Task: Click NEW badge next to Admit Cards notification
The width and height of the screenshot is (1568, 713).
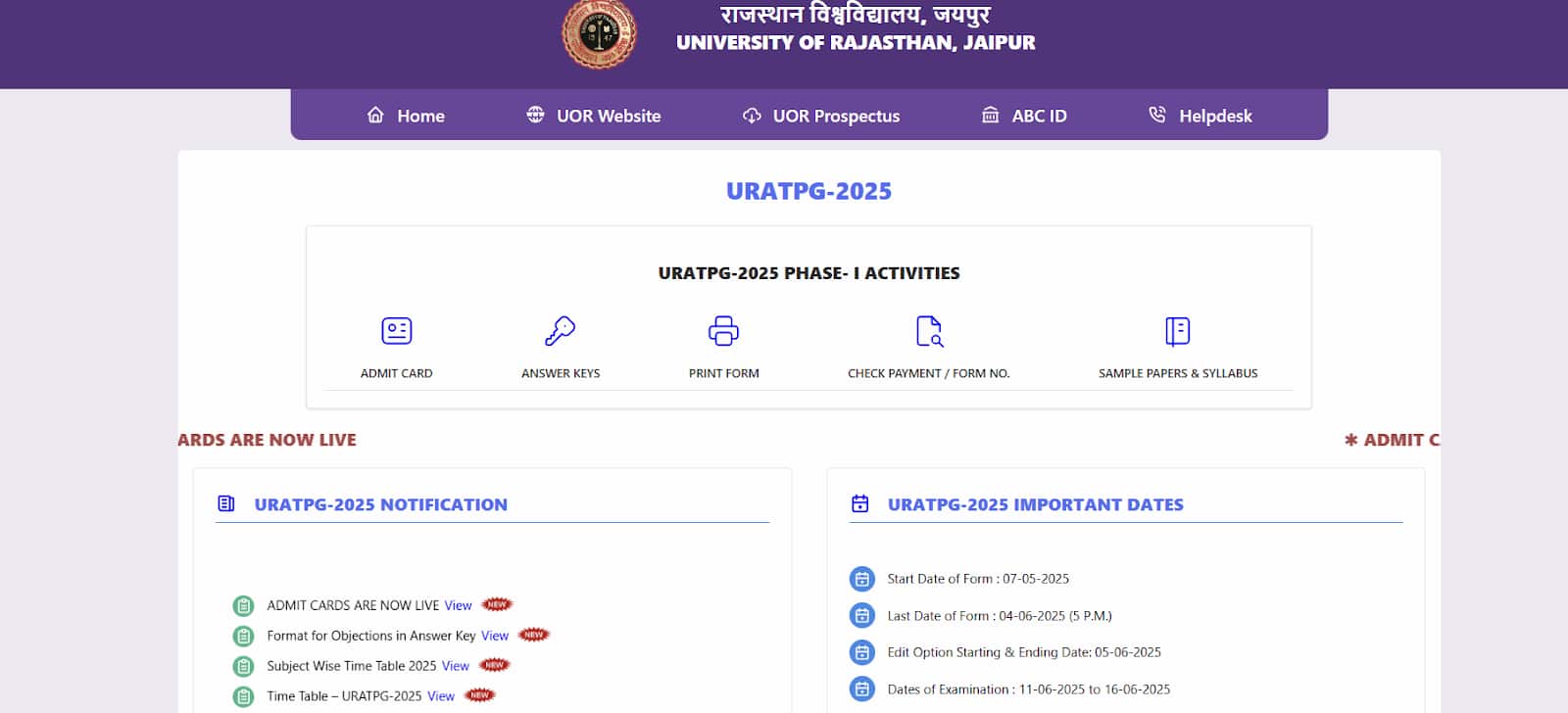Action: point(498,604)
